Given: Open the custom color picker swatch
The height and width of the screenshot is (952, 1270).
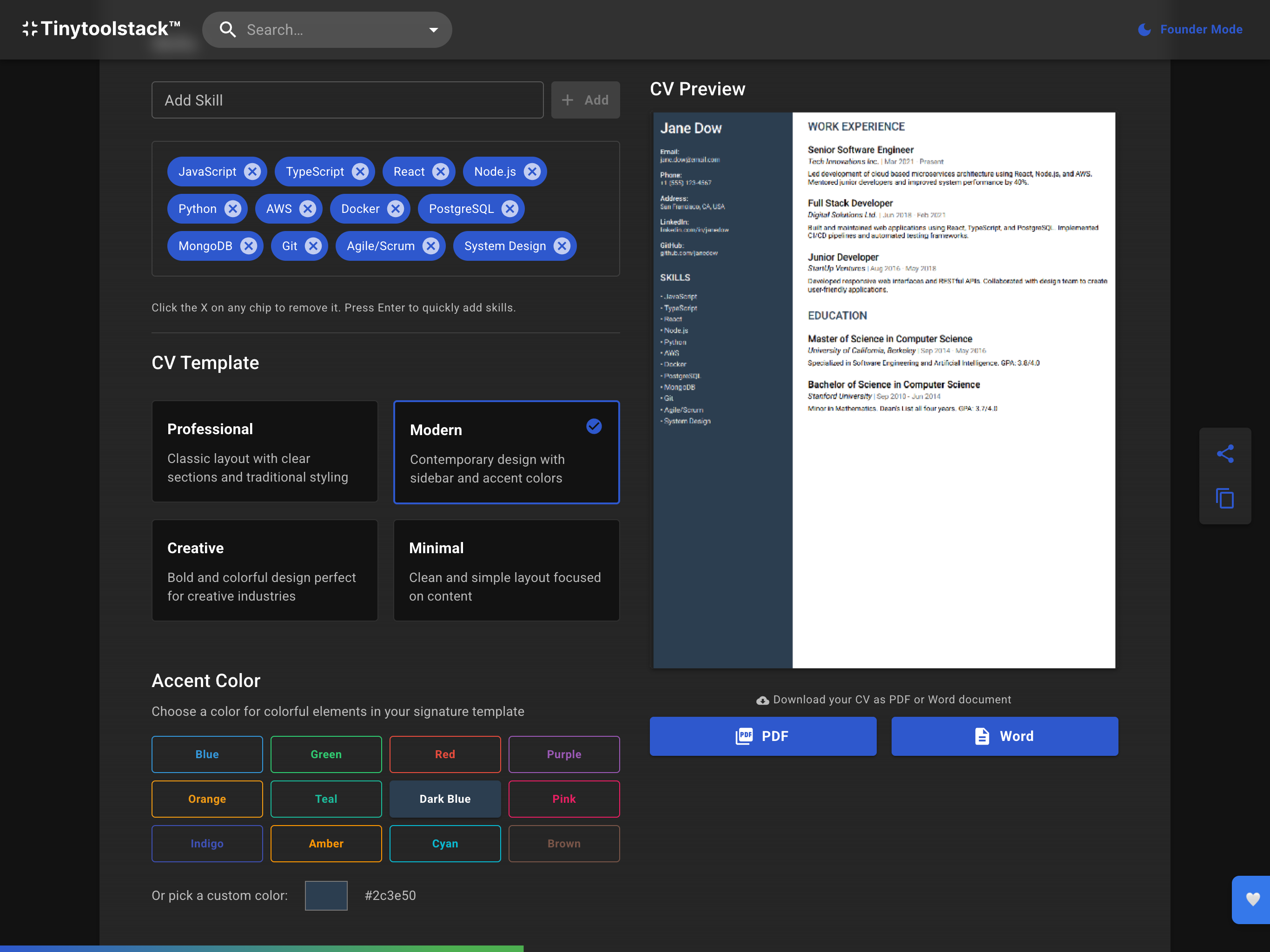Looking at the screenshot, I should coord(325,895).
